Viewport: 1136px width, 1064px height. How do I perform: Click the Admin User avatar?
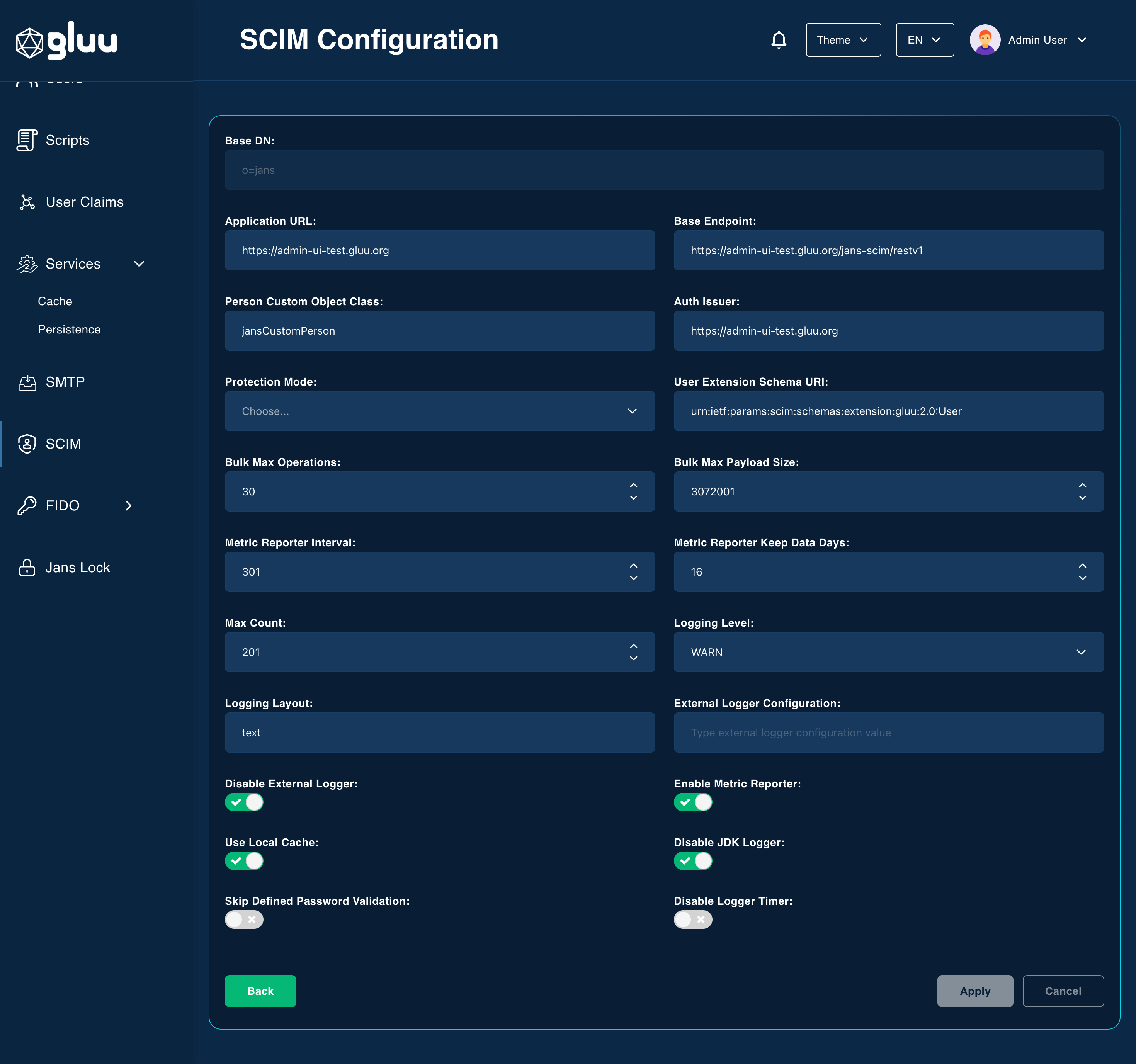985,40
